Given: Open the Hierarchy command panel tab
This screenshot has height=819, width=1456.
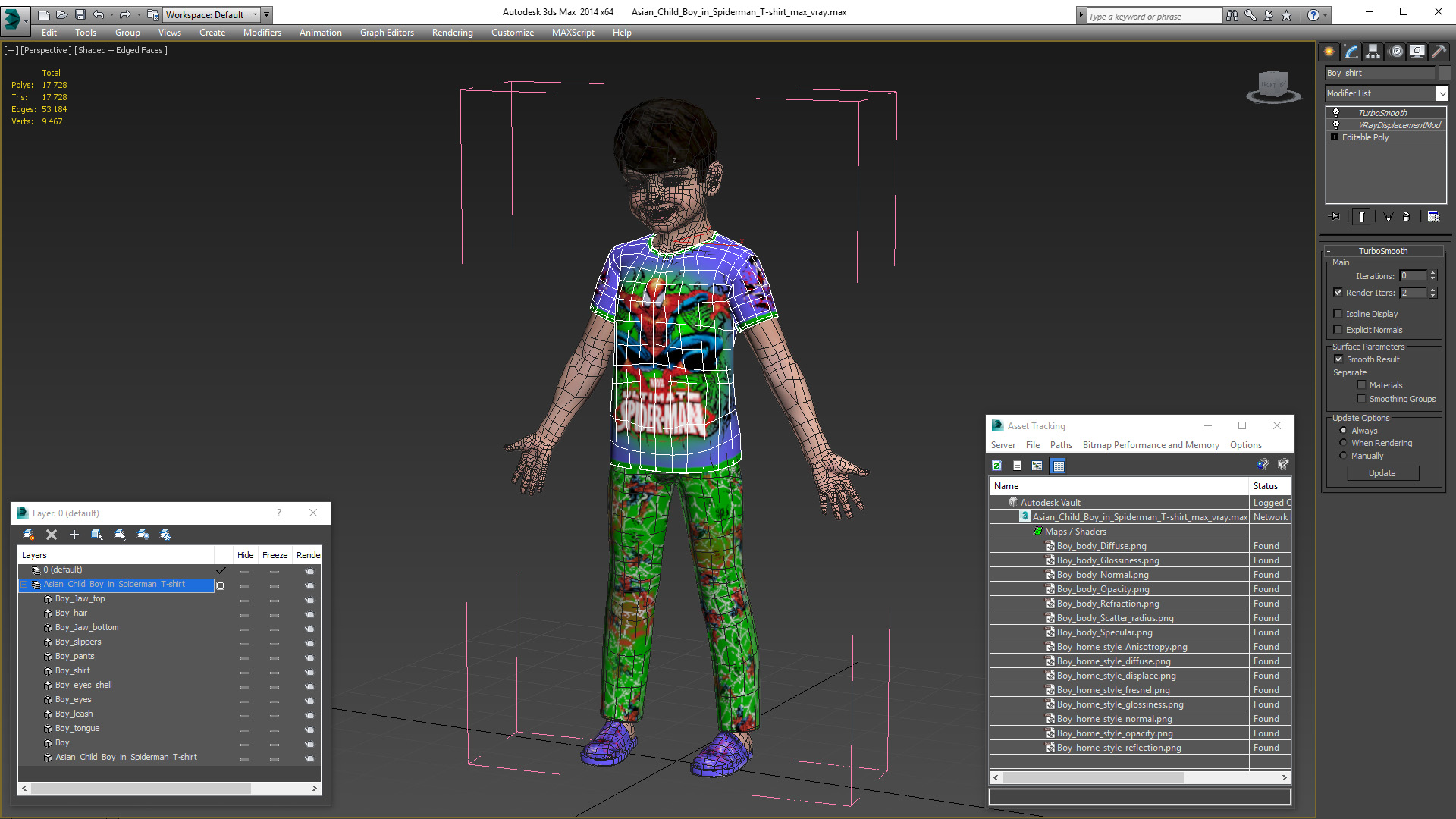Looking at the screenshot, I should [1373, 52].
